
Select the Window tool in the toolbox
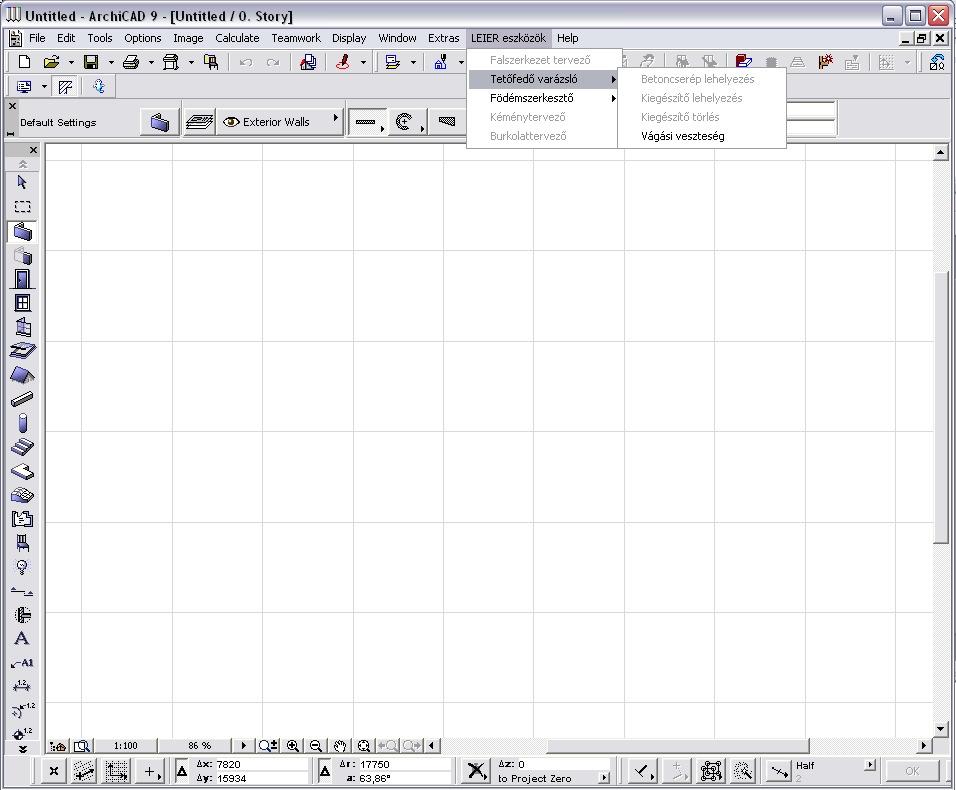[x=23, y=303]
